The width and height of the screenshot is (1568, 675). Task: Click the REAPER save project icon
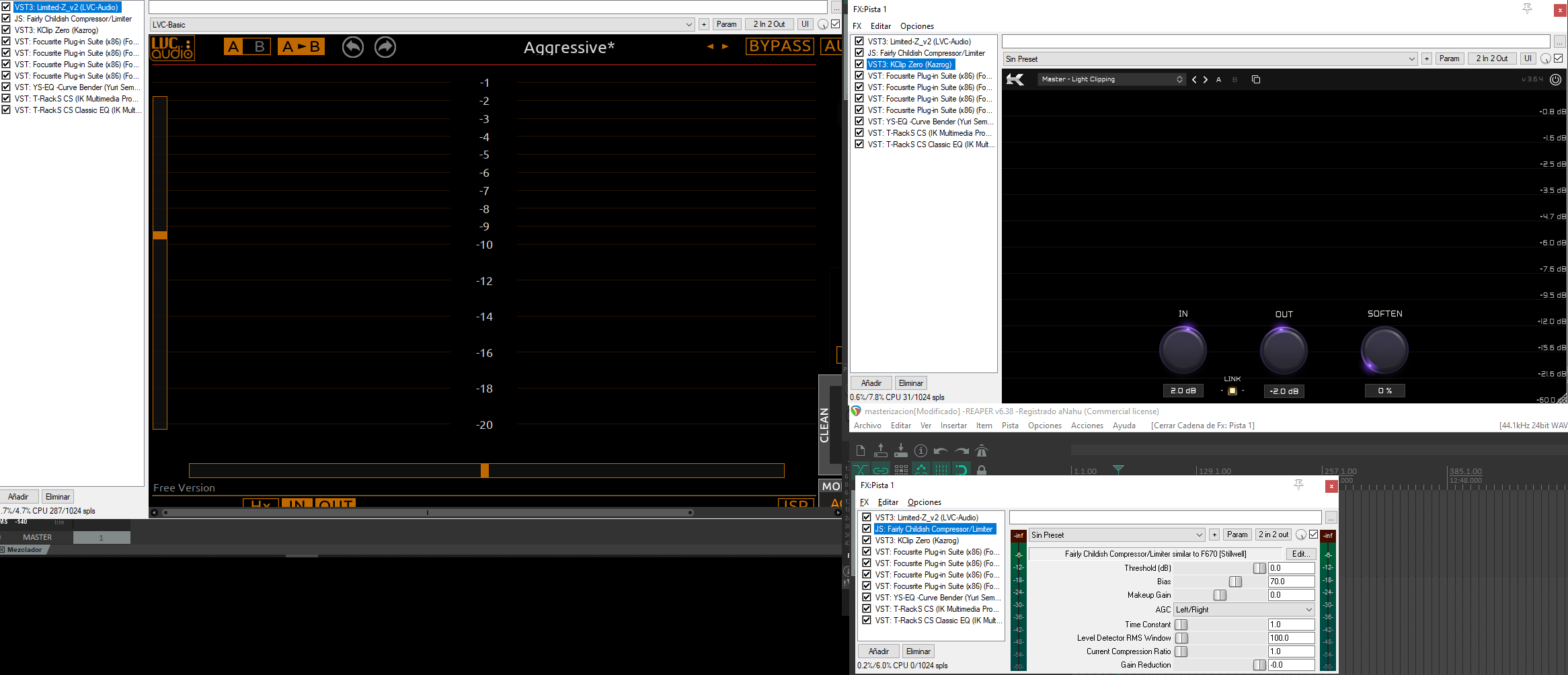pyautogui.click(x=901, y=450)
